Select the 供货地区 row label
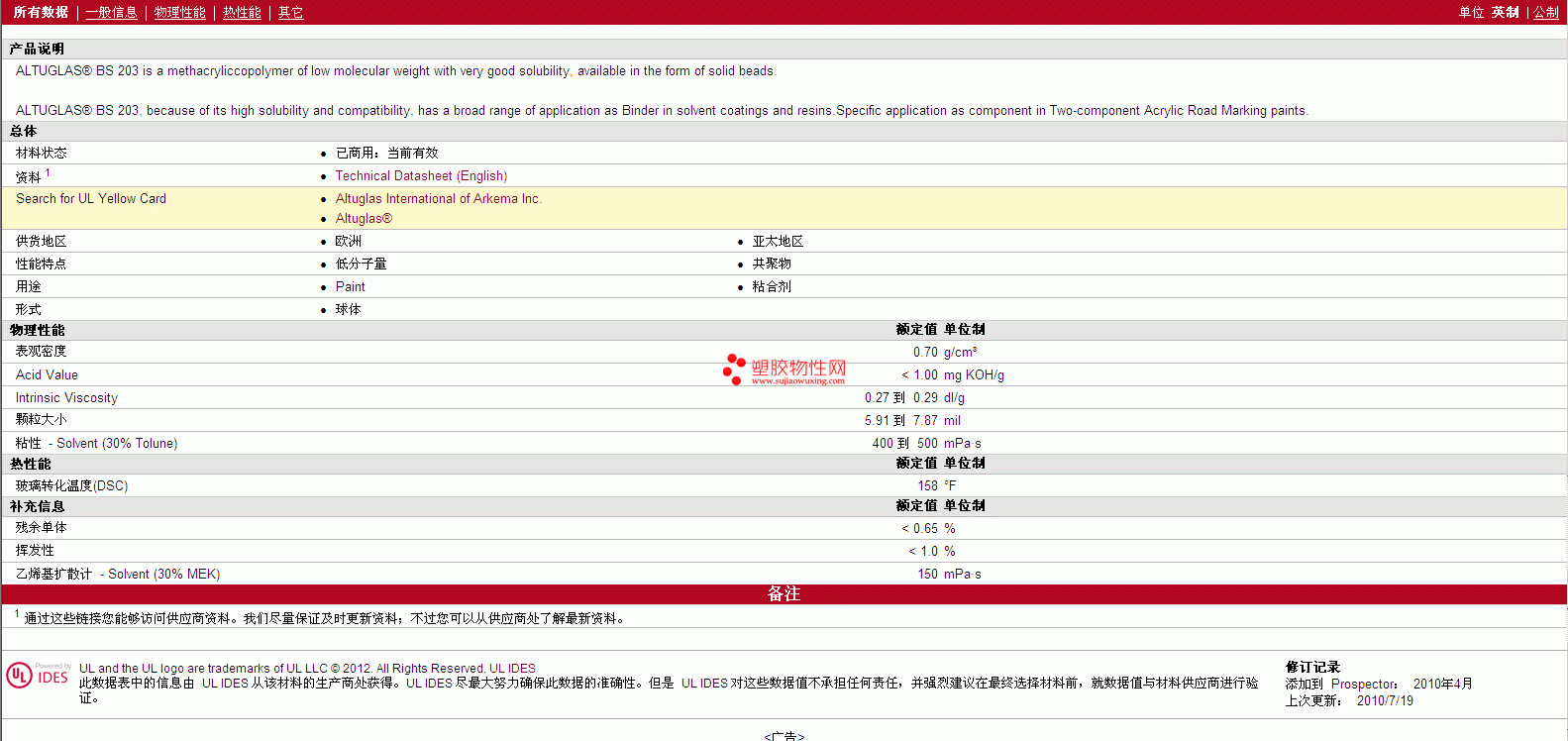This screenshot has height=741, width=1568. (x=42, y=241)
